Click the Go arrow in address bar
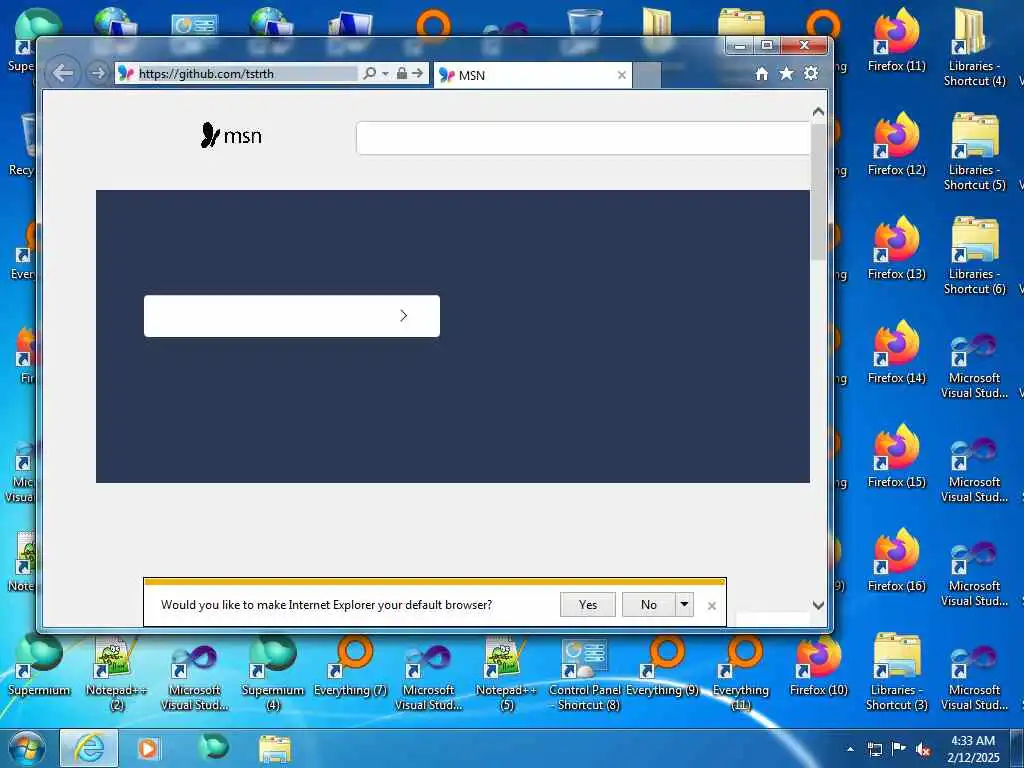Screen dimensions: 1024x768 [418, 73]
